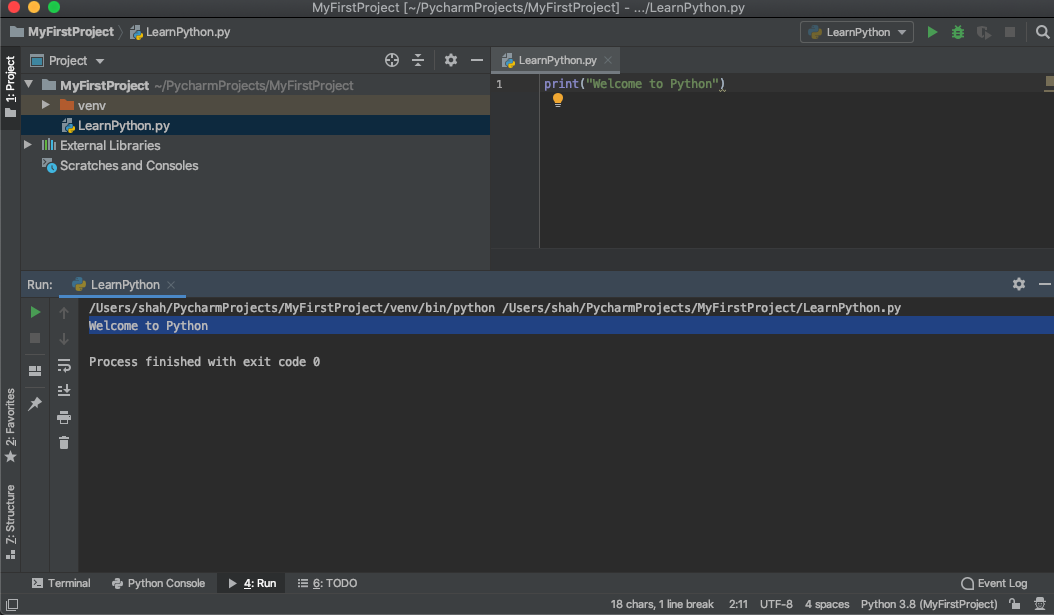Image resolution: width=1054 pixels, height=615 pixels.
Task: Open the Python Console tool window
Action: (x=159, y=583)
